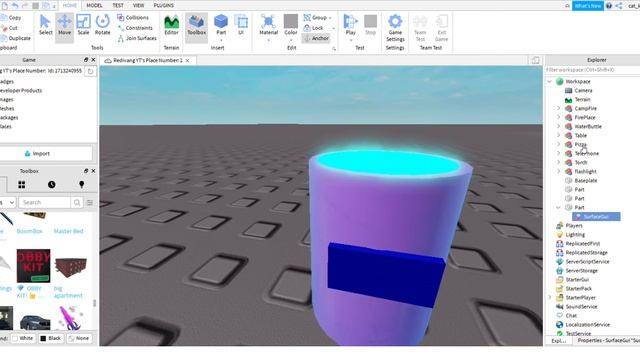
Task: Click the Toolbox Search field
Action: (x=44, y=202)
